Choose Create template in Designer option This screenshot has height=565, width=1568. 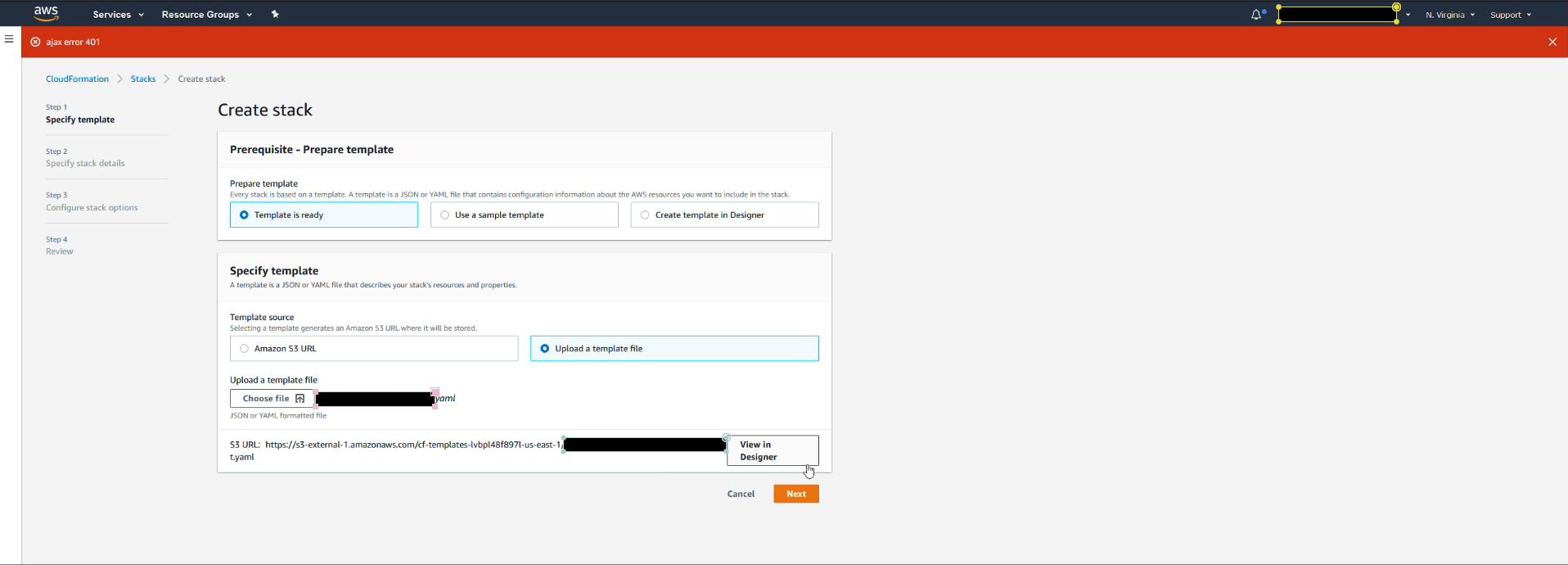pos(724,215)
